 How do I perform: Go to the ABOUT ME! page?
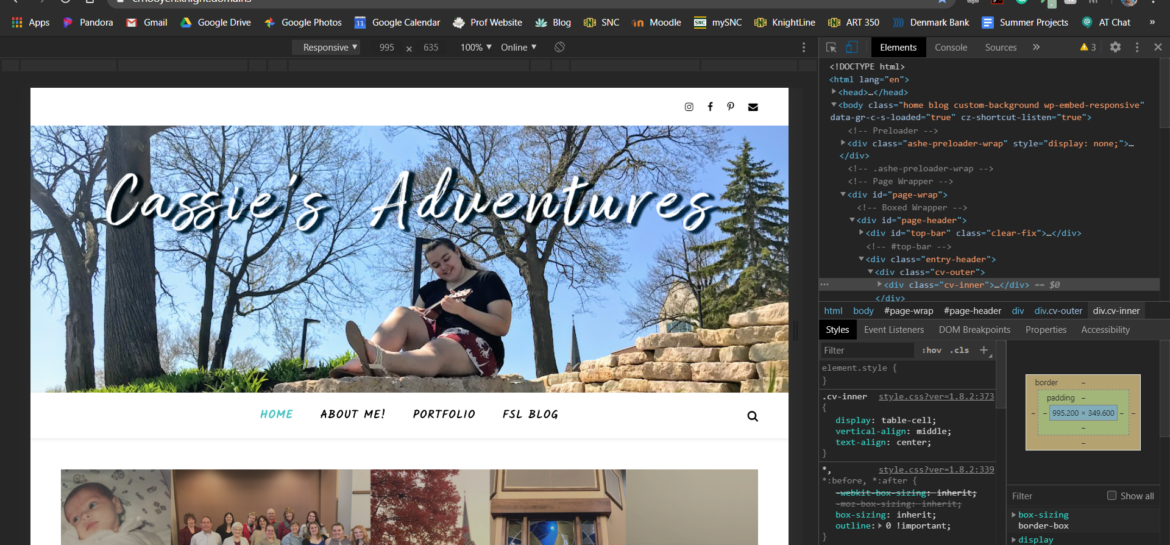pyautogui.click(x=352, y=415)
